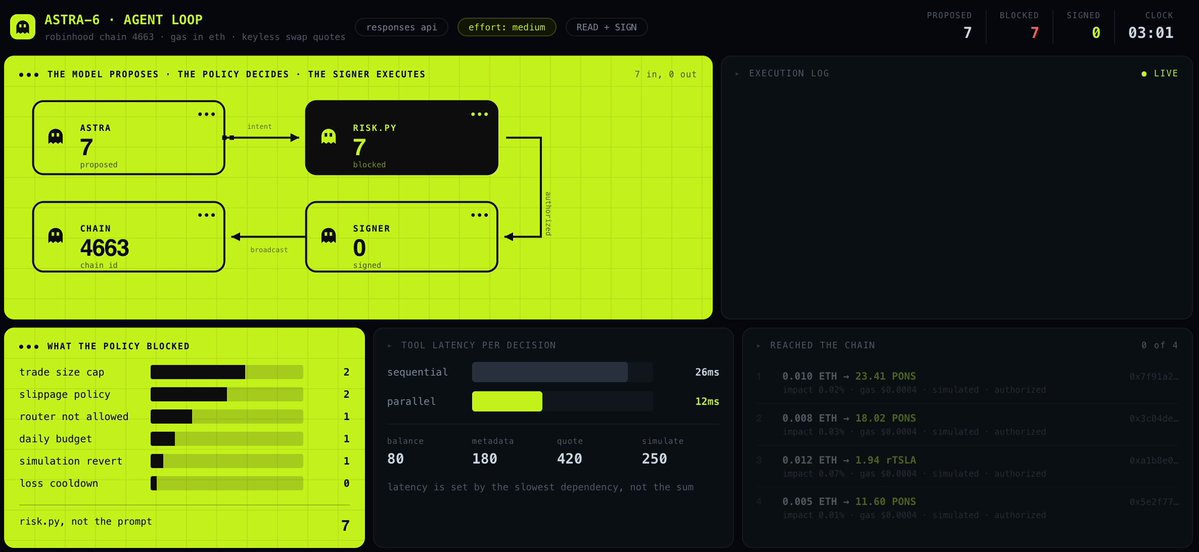Click the parallel latency bar
1199x552 pixels.
click(x=562, y=401)
